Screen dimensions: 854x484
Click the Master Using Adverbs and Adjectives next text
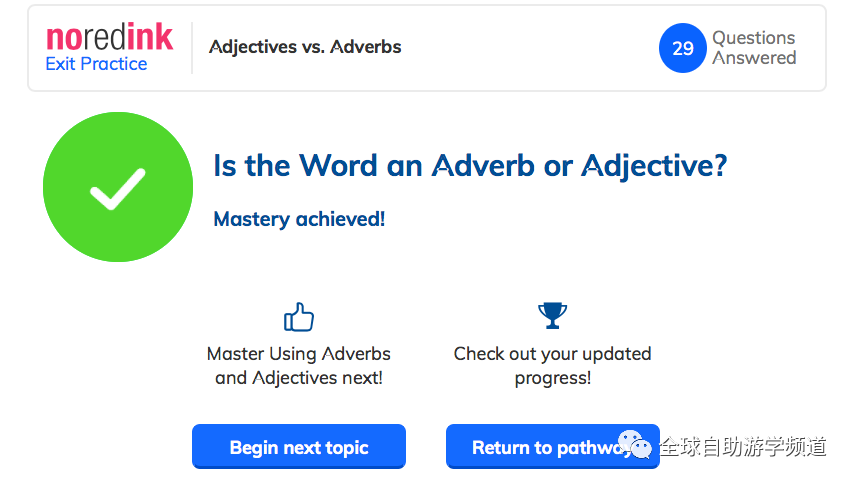click(298, 366)
